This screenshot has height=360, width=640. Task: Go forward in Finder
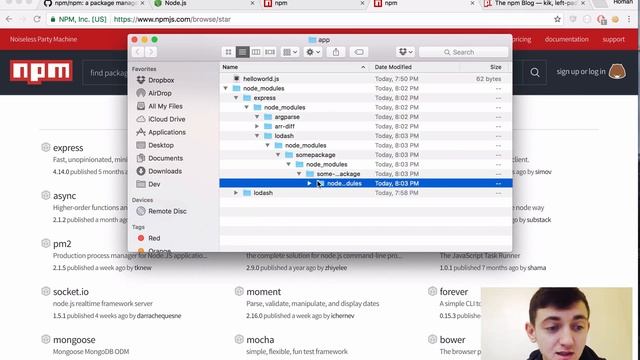[151, 52]
